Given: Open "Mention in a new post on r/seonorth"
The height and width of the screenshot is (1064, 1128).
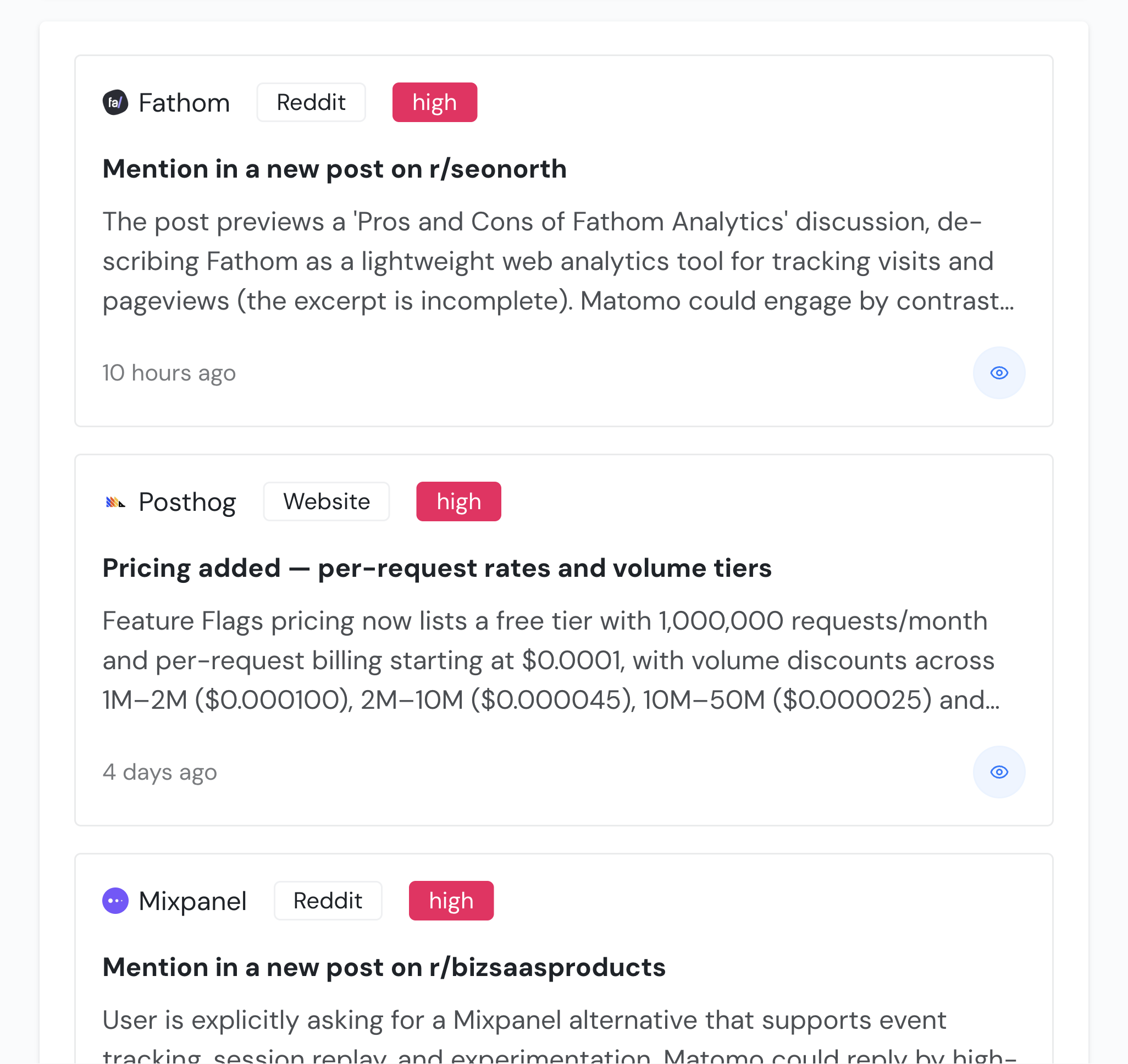Looking at the screenshot, I should pyautogui.click(x=334, y=169).
